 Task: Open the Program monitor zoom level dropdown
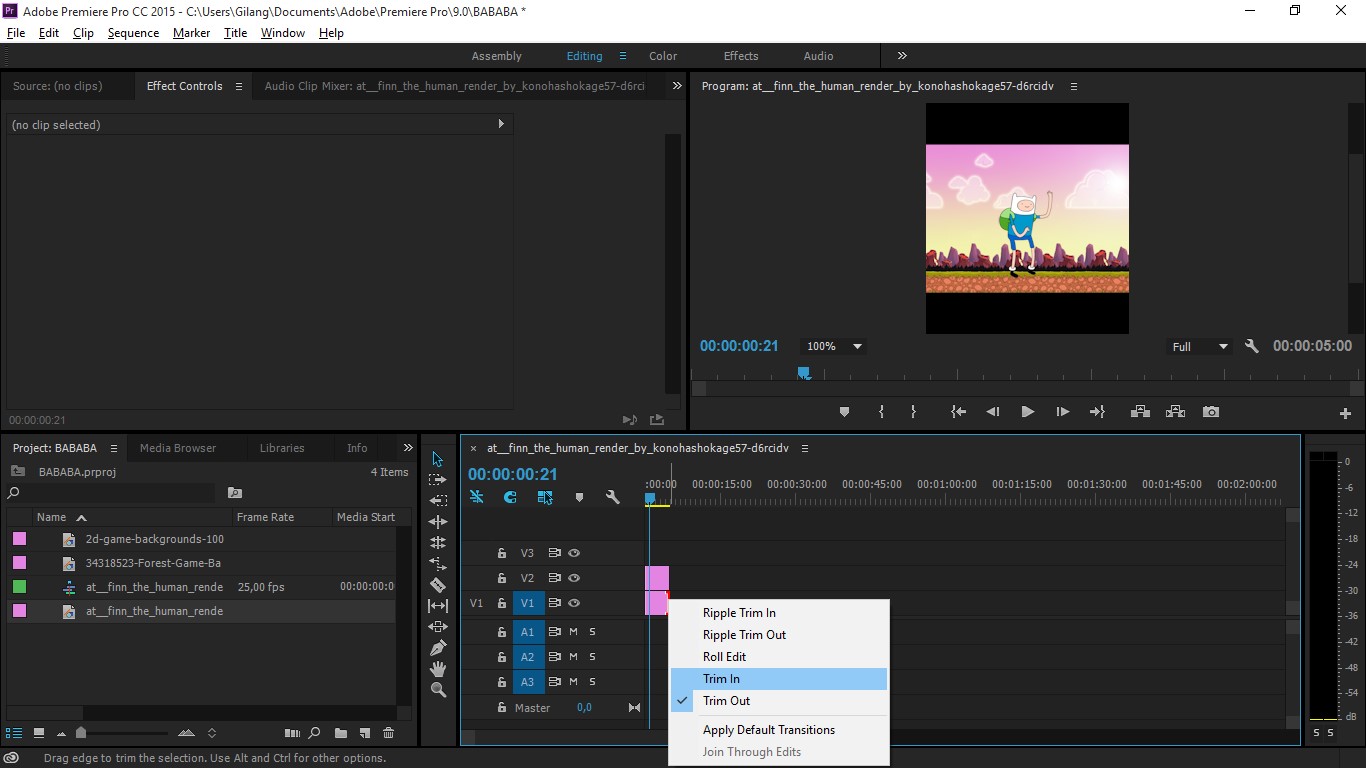coord(834,346)
